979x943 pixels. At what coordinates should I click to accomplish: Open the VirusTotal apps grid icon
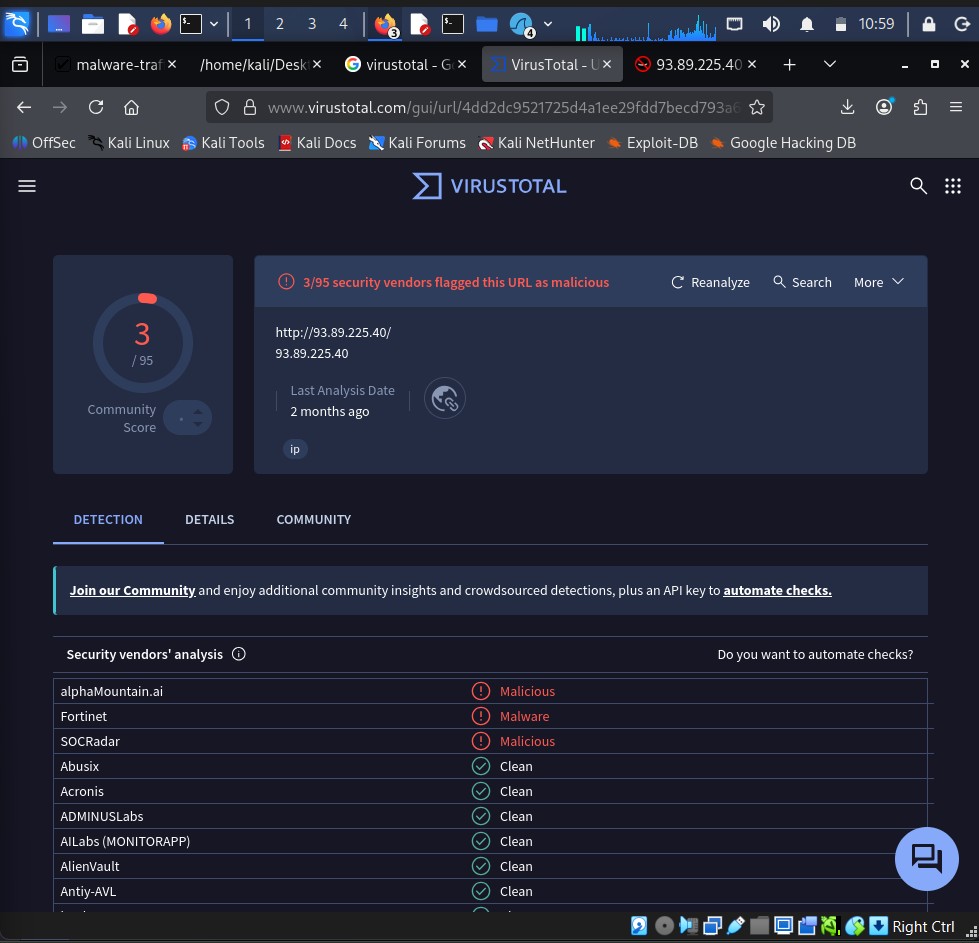(x=953, y=186)
